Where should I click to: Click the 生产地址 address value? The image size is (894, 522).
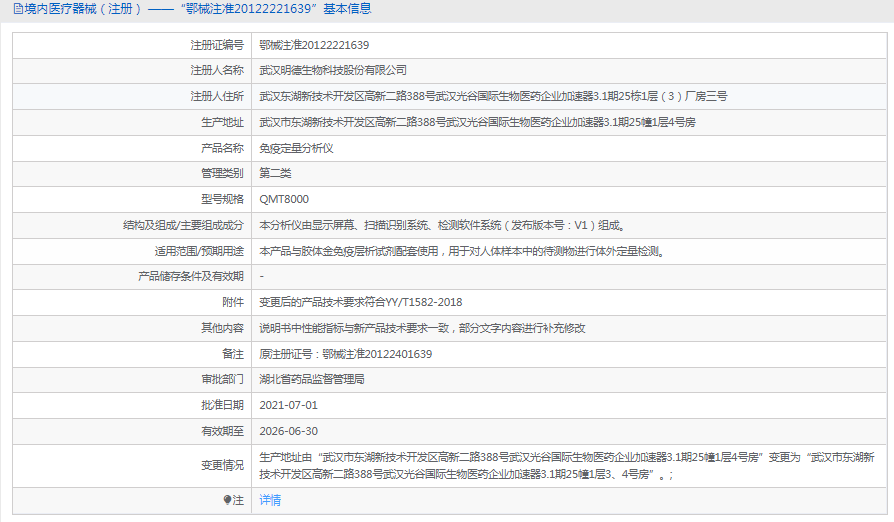point(477,123)
